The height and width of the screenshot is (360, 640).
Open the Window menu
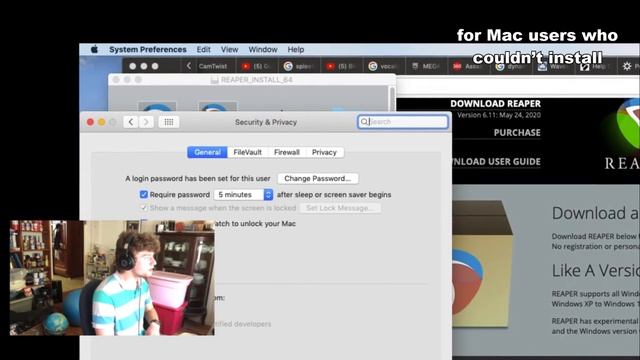tap(263, 49)
